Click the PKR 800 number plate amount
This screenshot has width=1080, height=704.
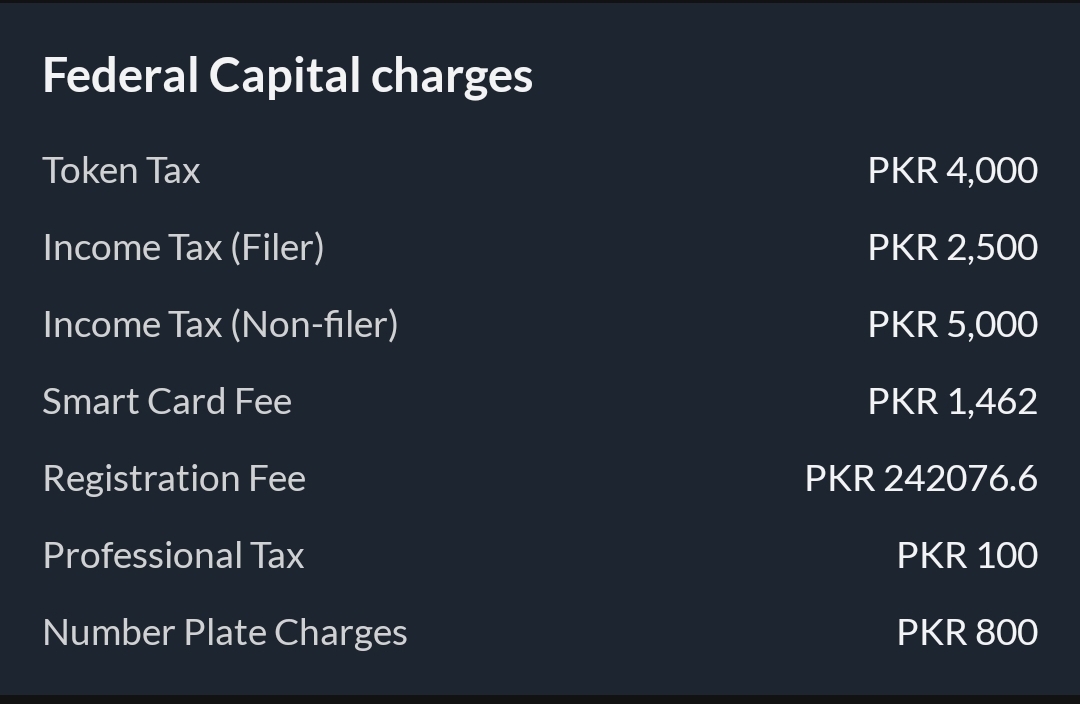point(967,633)
